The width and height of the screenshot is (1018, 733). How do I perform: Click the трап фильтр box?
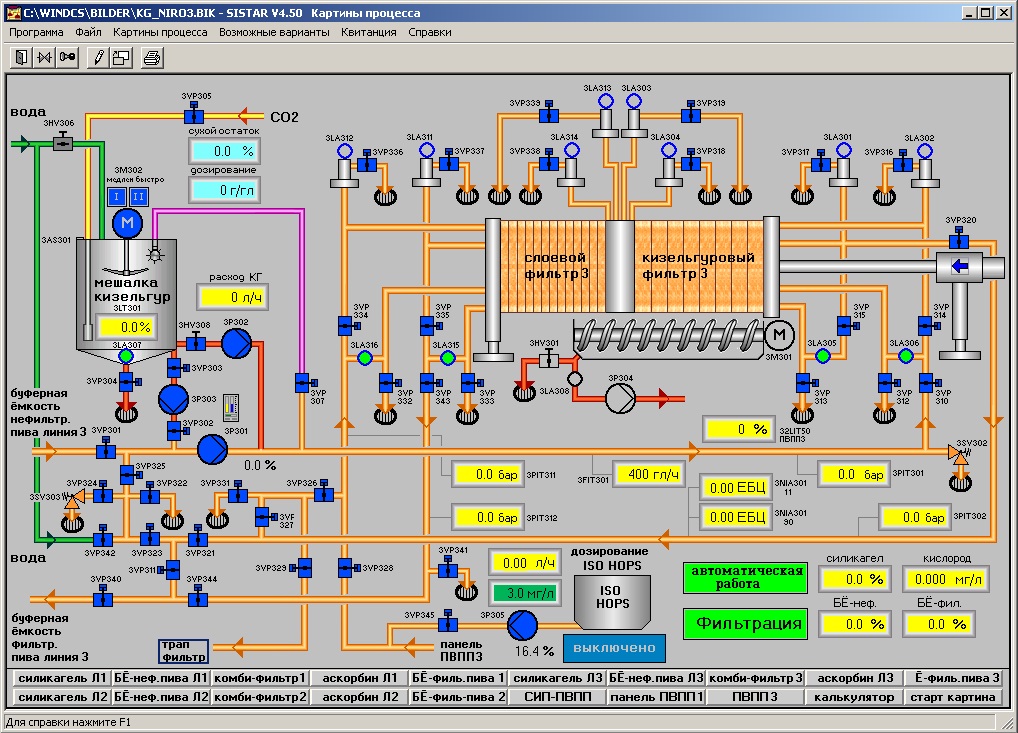[x=184, y=651]
